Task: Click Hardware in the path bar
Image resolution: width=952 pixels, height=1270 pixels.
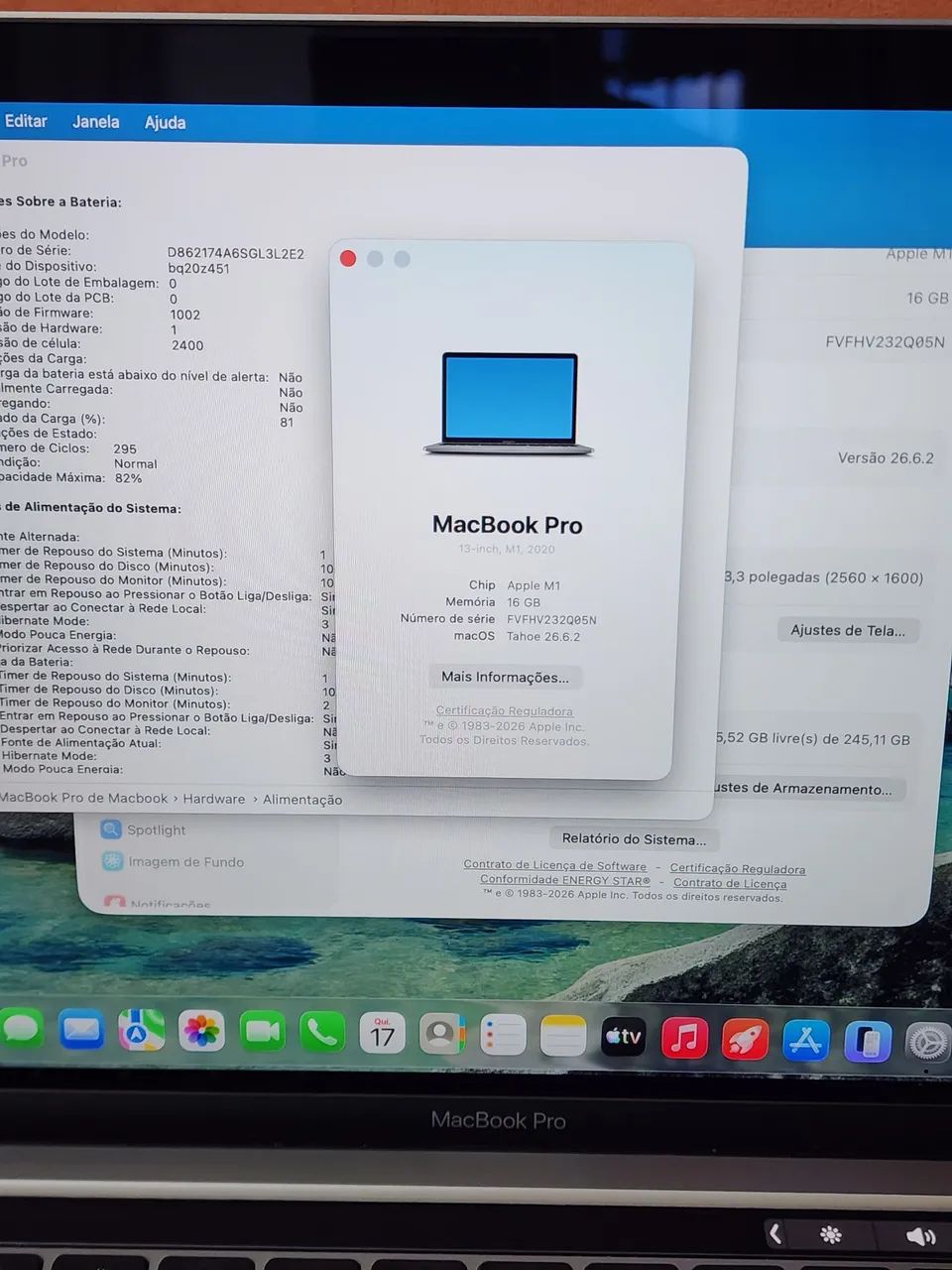Action: pos(213,799)
